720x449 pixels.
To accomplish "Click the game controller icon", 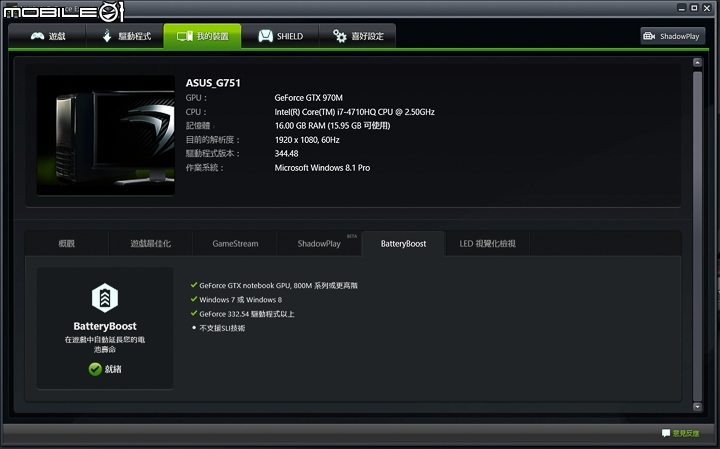I will [37, 36].
